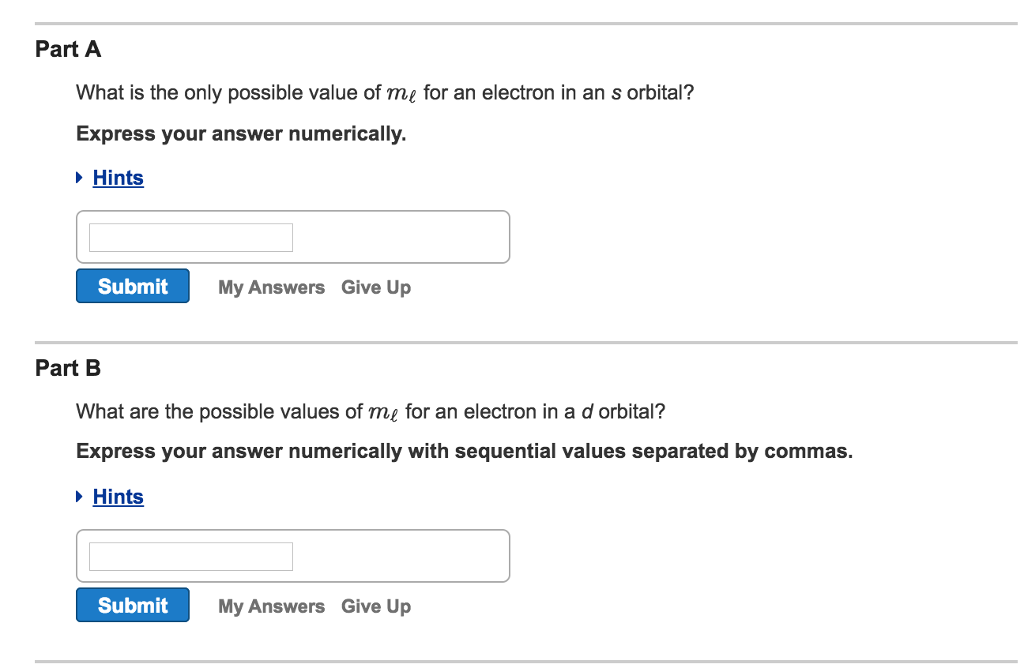This screenshot has width=1024, height=668.
Task: Click the underlined Hints link in Part A
Action: coord(118,177)
